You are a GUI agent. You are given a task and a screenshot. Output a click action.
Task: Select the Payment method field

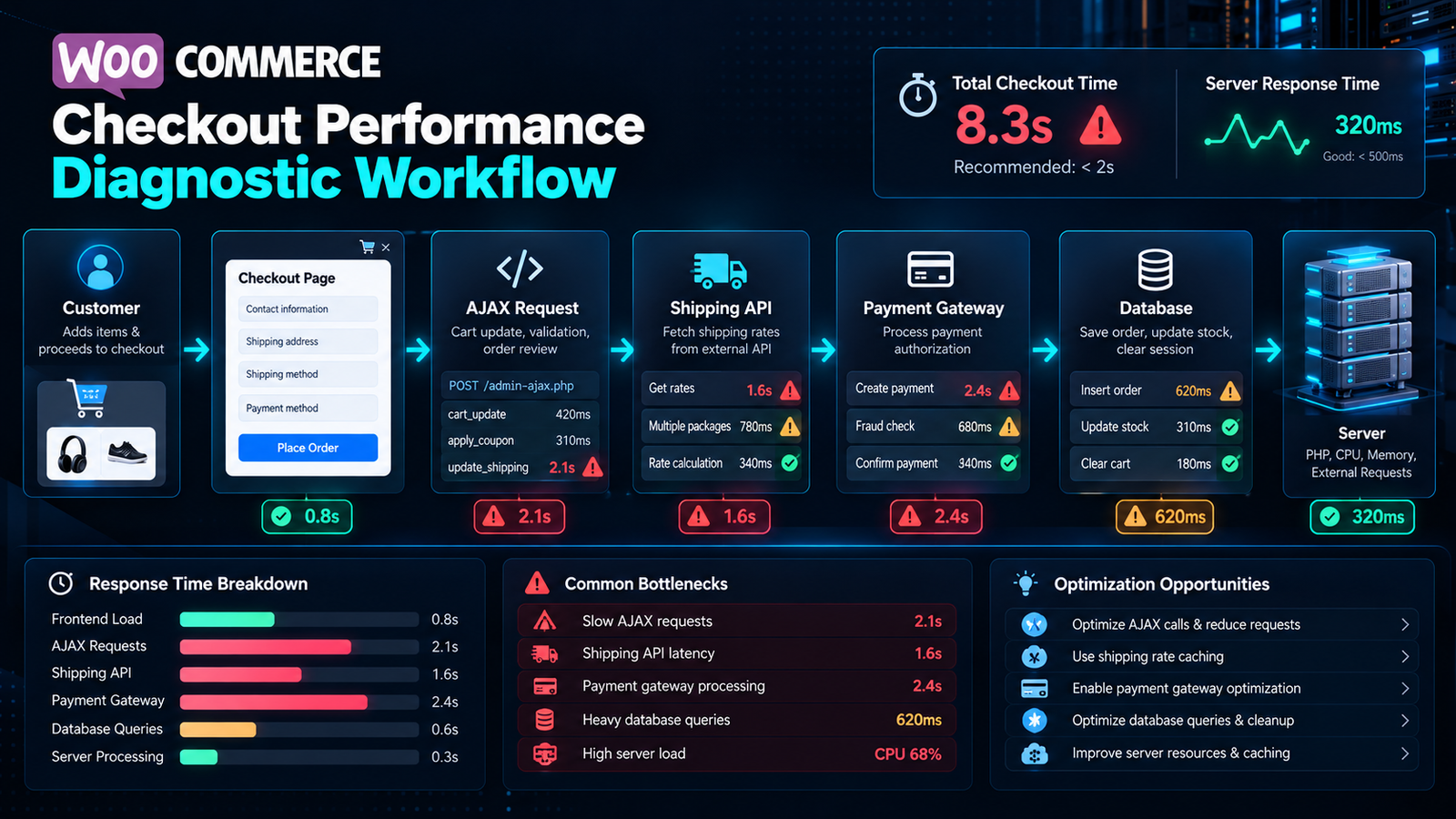(x=308, y=409)
